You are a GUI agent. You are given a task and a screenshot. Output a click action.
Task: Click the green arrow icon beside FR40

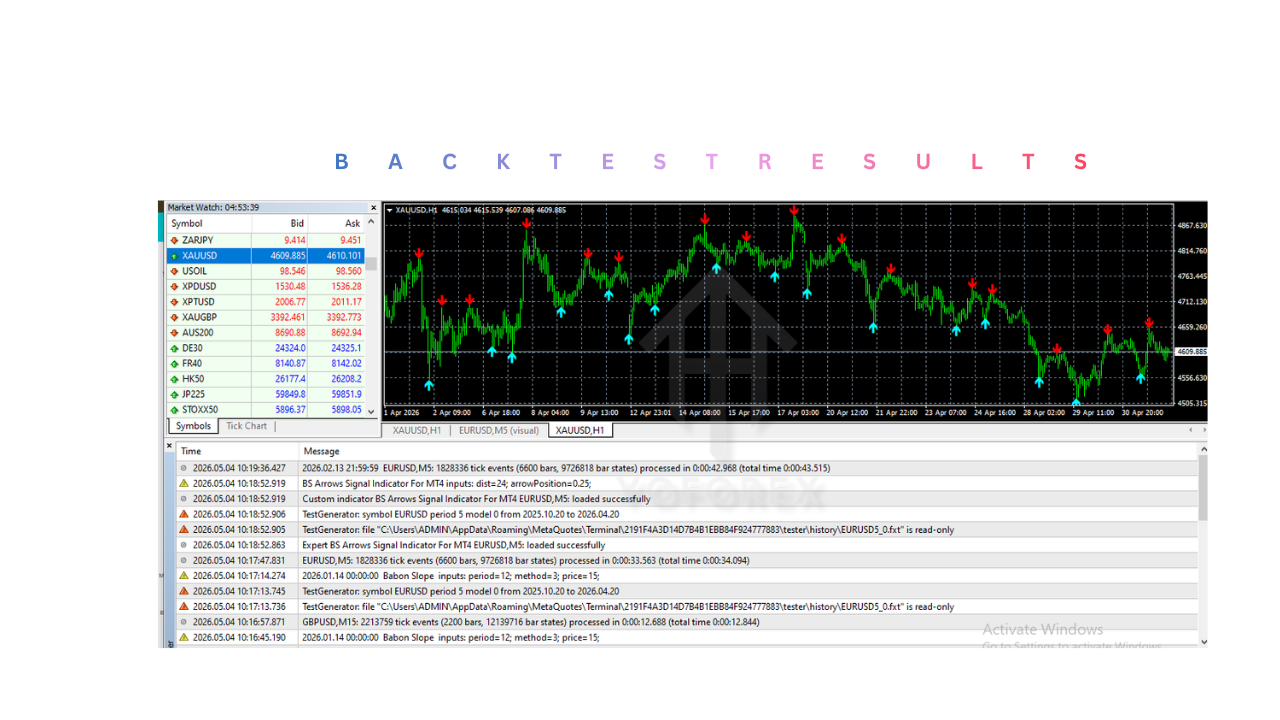[x=174, y=364]
